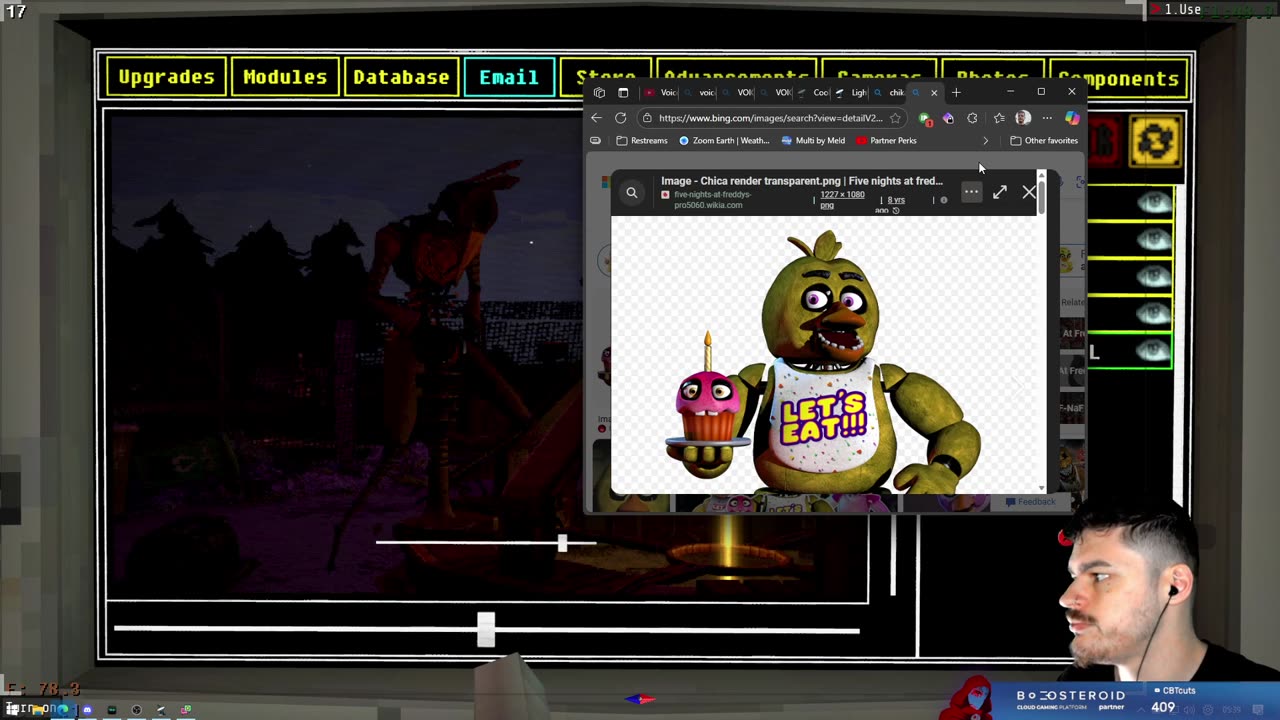Viewport: 1280px width, 720px height.
Task: Click the Bing images URL address bar
Action: pos(770,118)
